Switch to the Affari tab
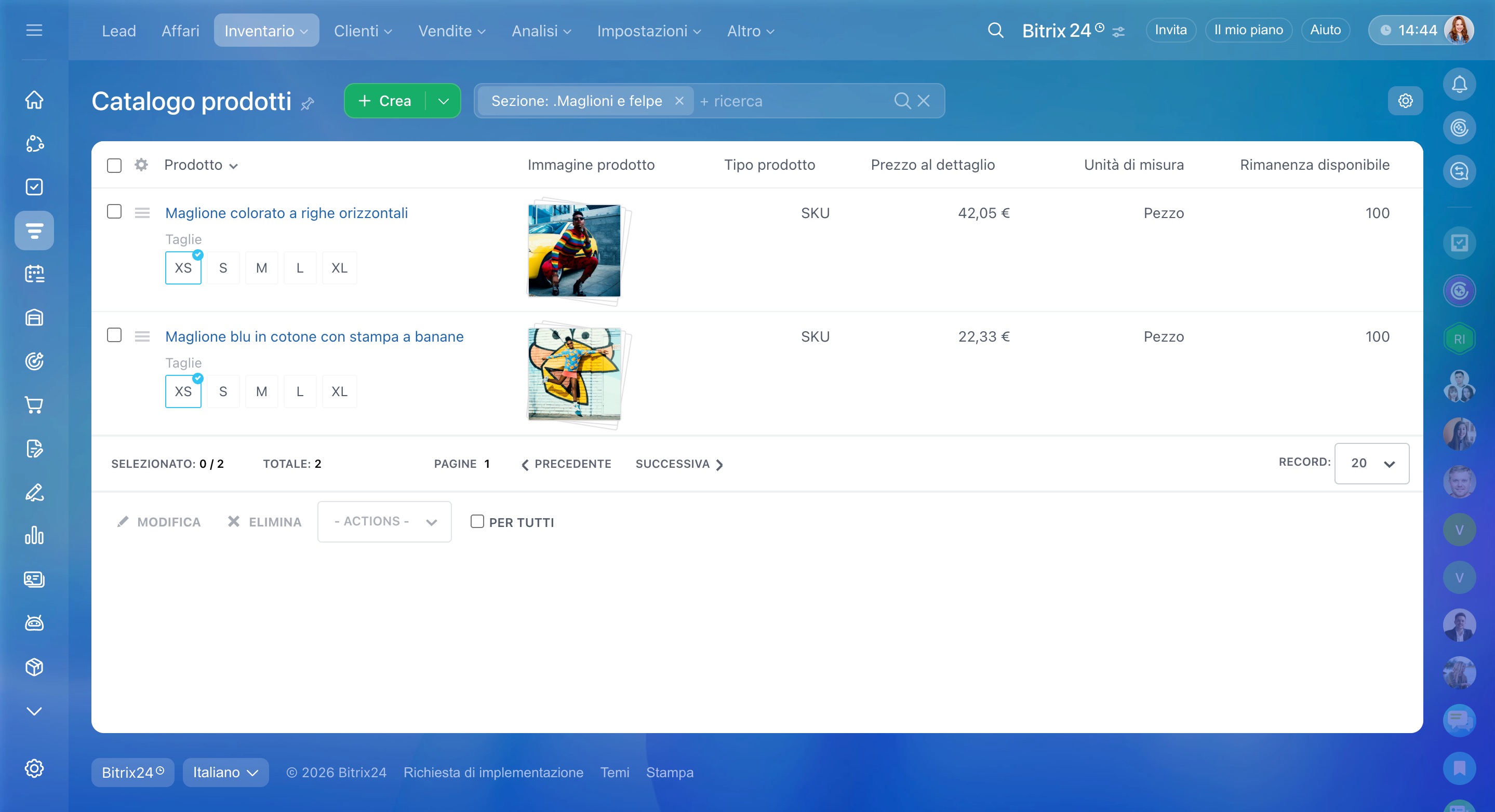1495x812 pixels. pos(180,31)
